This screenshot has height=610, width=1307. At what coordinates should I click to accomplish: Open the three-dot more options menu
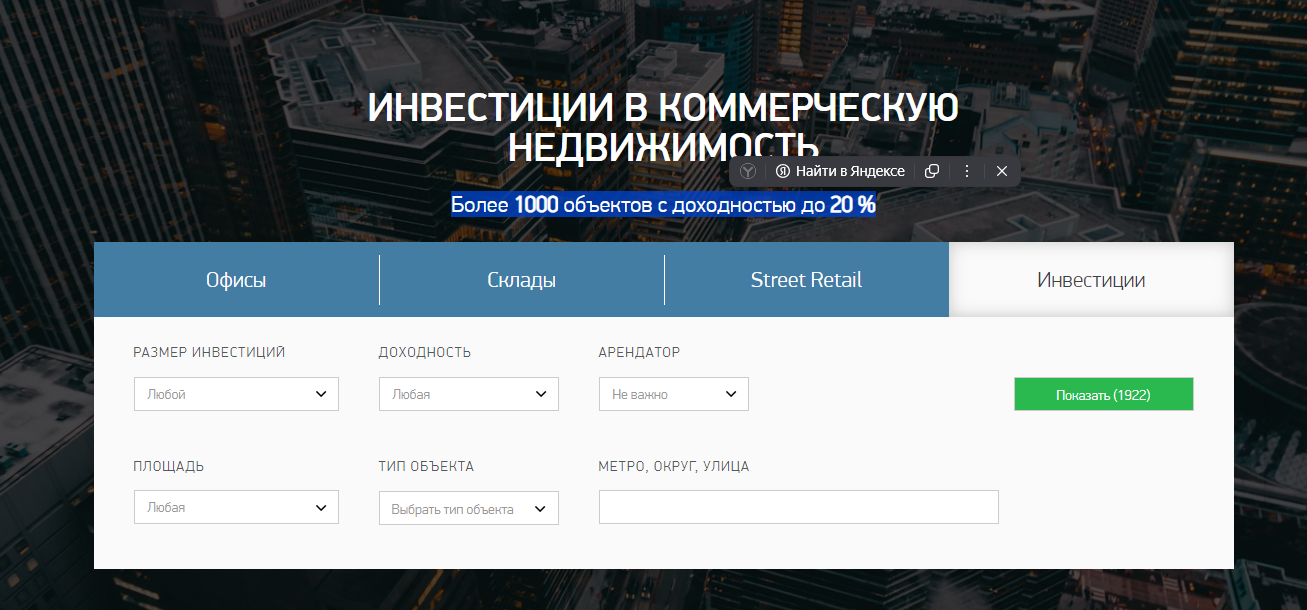(967, 171)
